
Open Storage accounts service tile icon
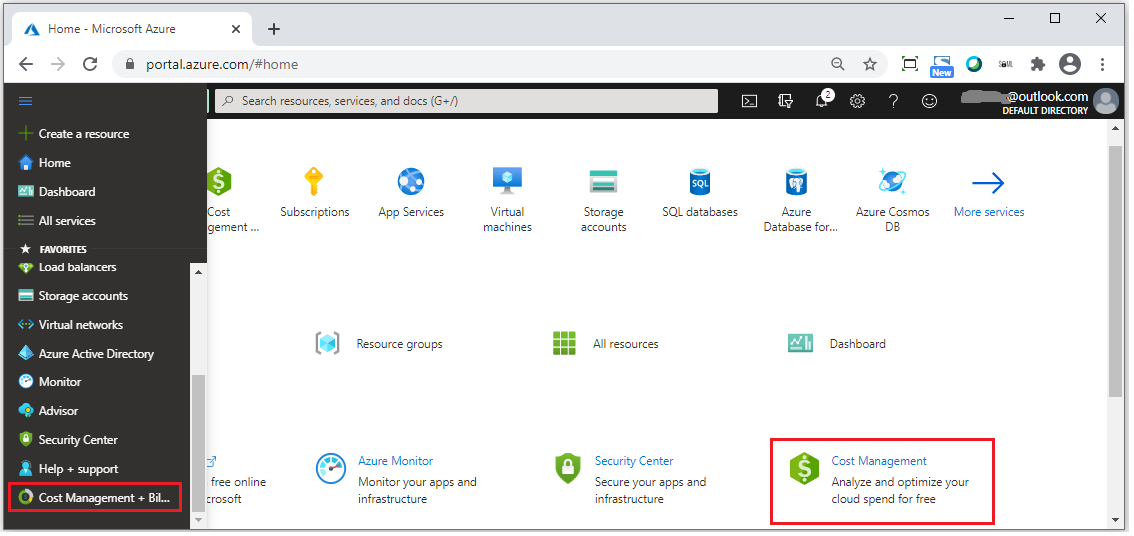602,182
